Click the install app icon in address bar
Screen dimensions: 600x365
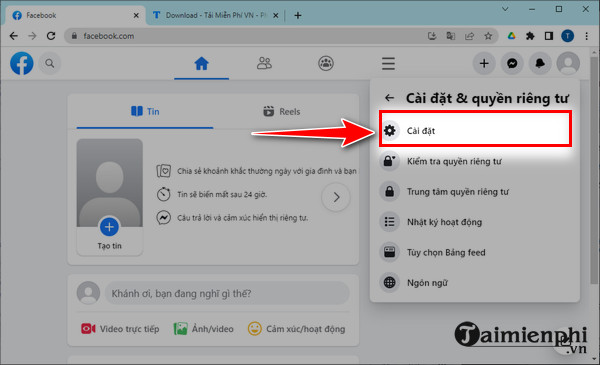pyautogui.click(x=432, y=36)
